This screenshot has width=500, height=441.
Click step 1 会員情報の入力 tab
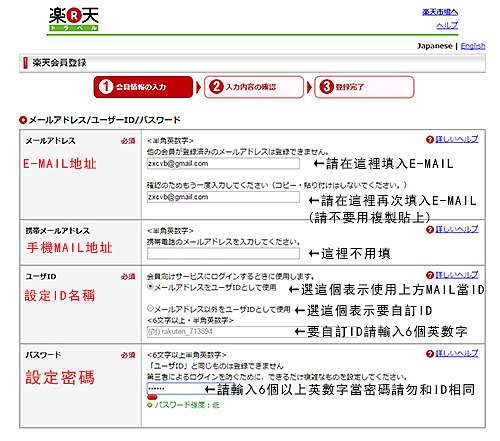[x=143, y=87]
